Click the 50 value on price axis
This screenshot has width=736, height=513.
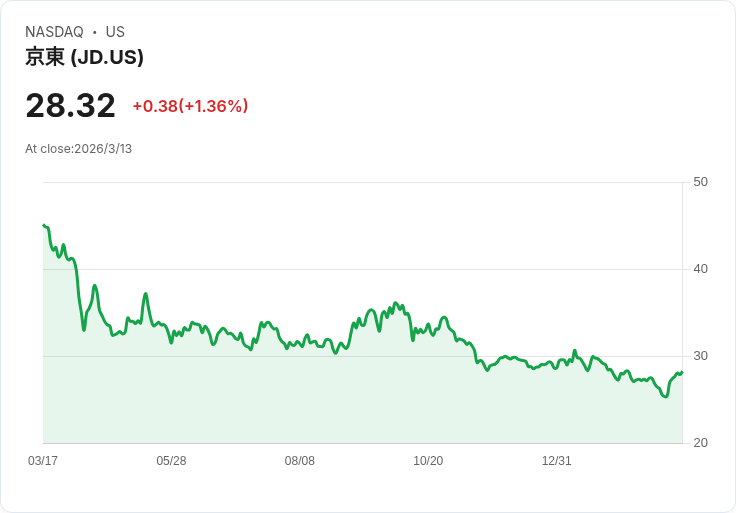700,182
